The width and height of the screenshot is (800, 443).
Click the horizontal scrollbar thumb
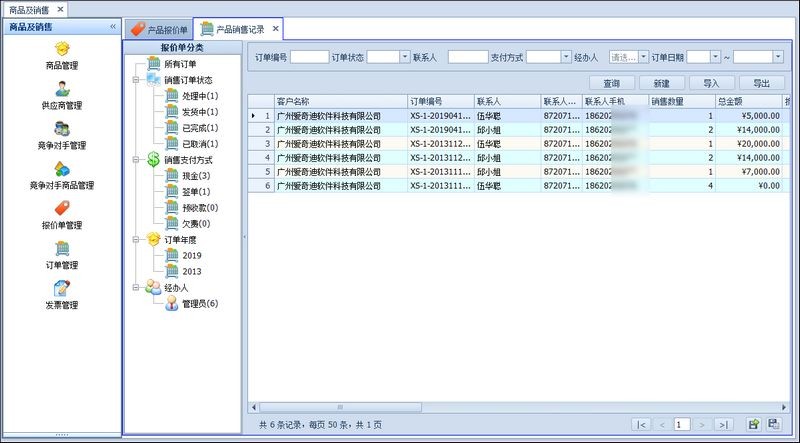pyautogui.click(x=340, y=407)
